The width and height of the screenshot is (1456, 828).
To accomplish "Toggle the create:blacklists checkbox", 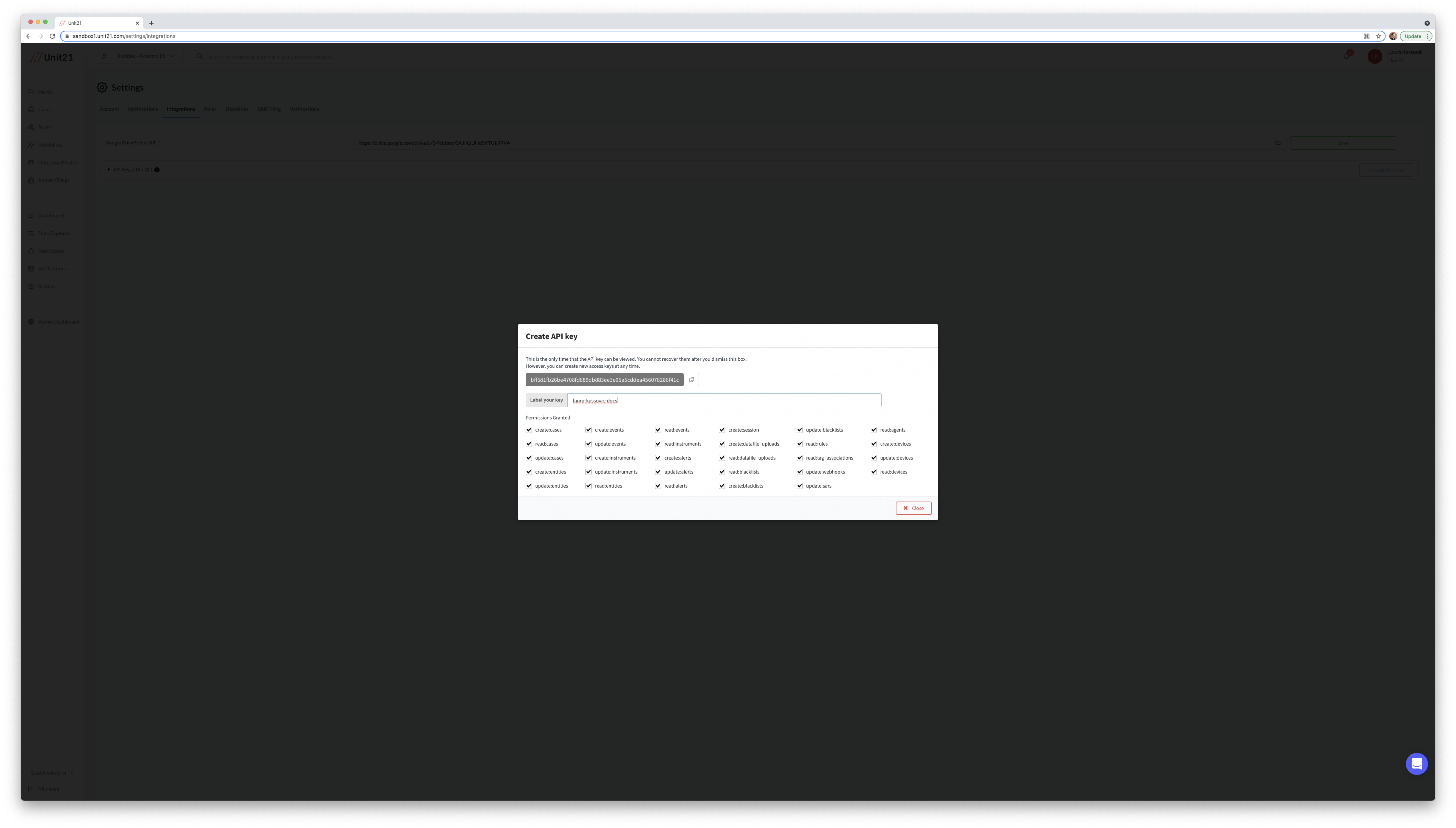I will coord(722,486).
